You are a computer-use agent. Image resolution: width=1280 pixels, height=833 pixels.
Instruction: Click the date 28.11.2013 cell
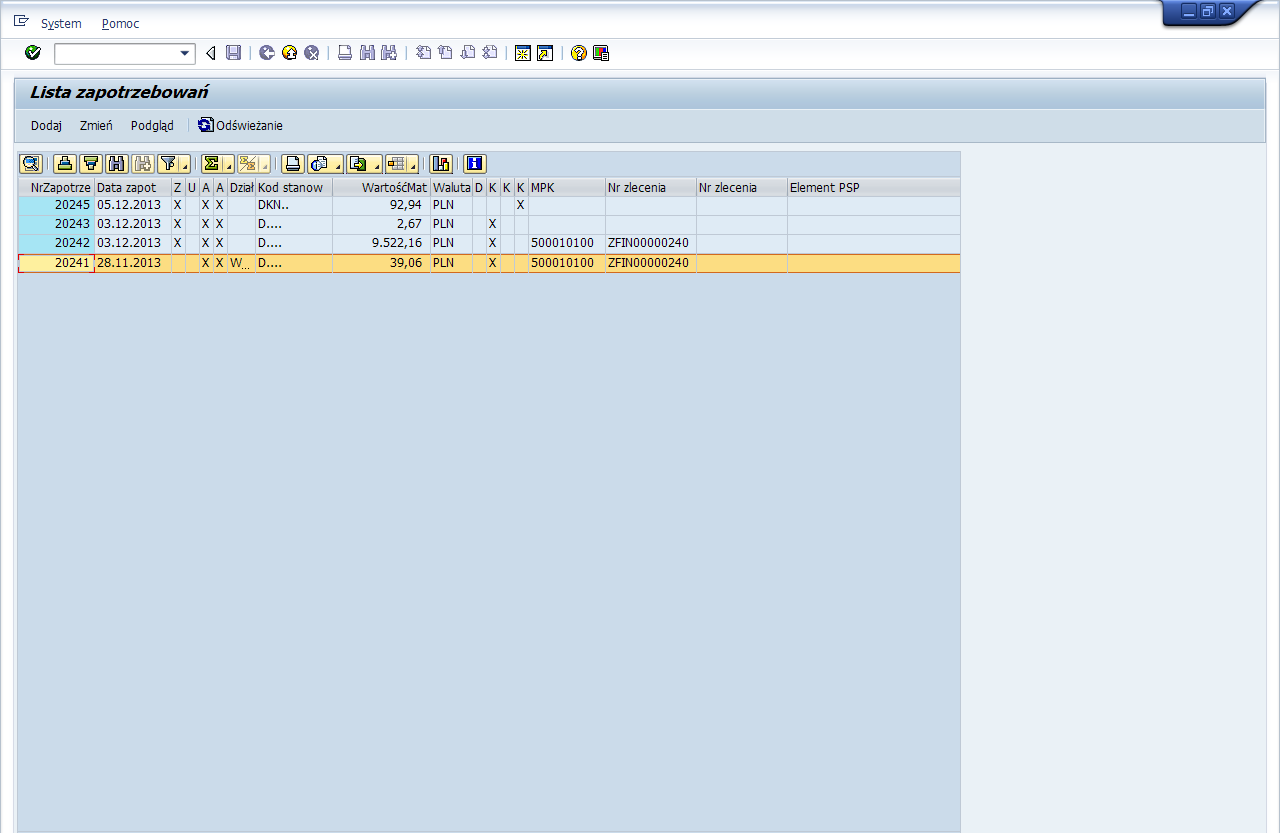tap(132, 263)
